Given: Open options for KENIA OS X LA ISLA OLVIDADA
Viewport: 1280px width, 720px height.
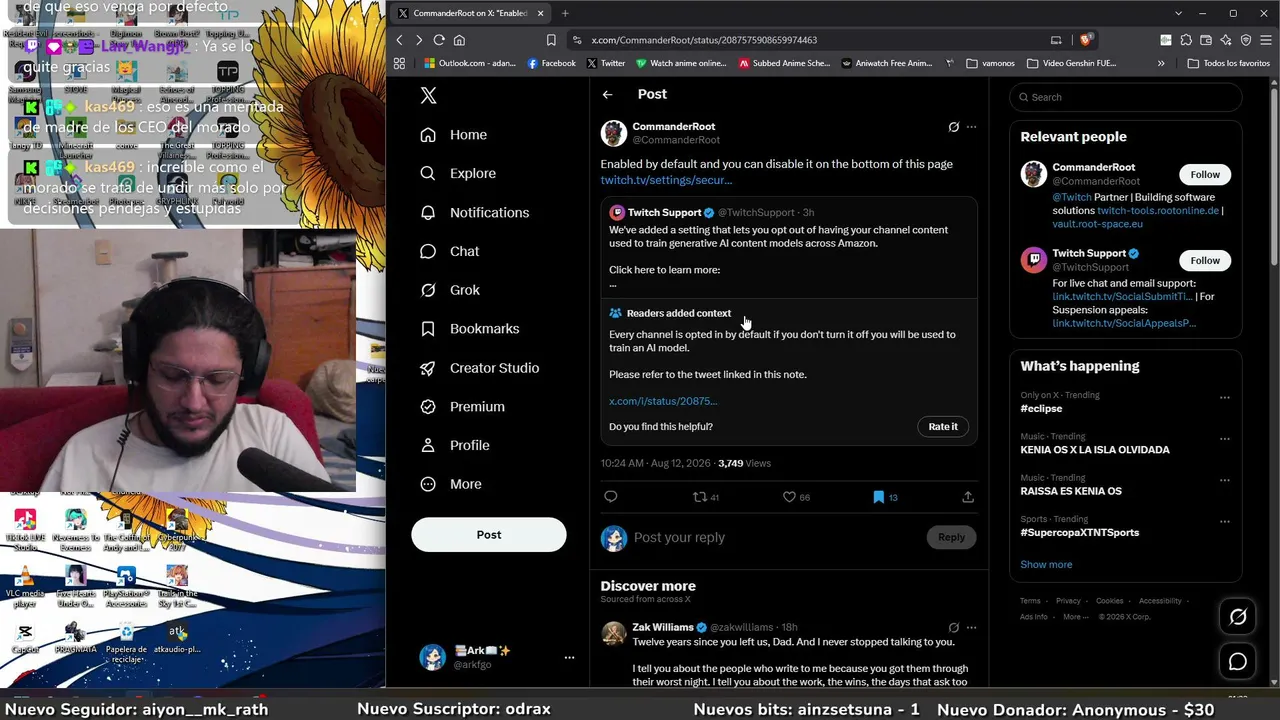Looking at the screenshot, I should (x=1224, y=439).
